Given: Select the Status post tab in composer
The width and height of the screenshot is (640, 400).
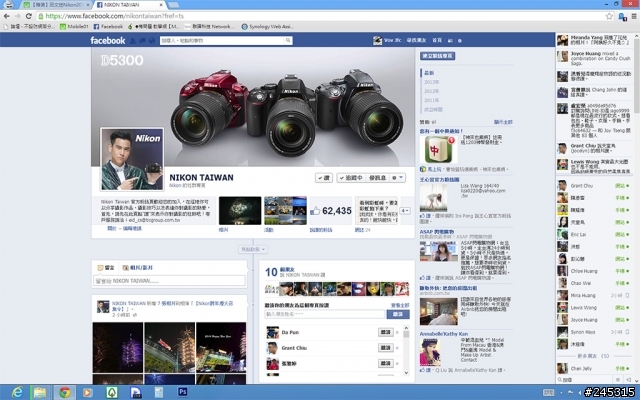Looking at the screenshot, I should [x=106, y=268].
